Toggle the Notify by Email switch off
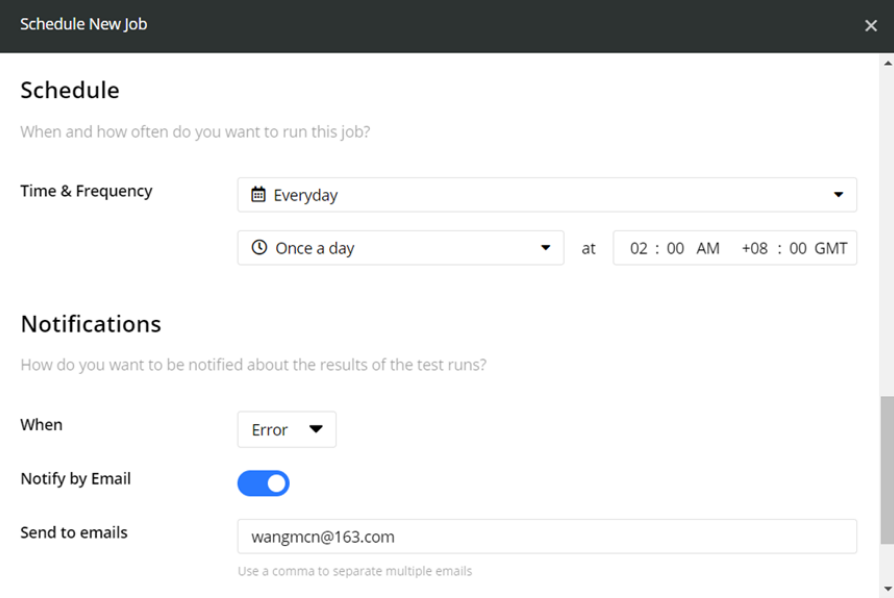The width and height of the screenshot is (894, 598). coord(263,483)
